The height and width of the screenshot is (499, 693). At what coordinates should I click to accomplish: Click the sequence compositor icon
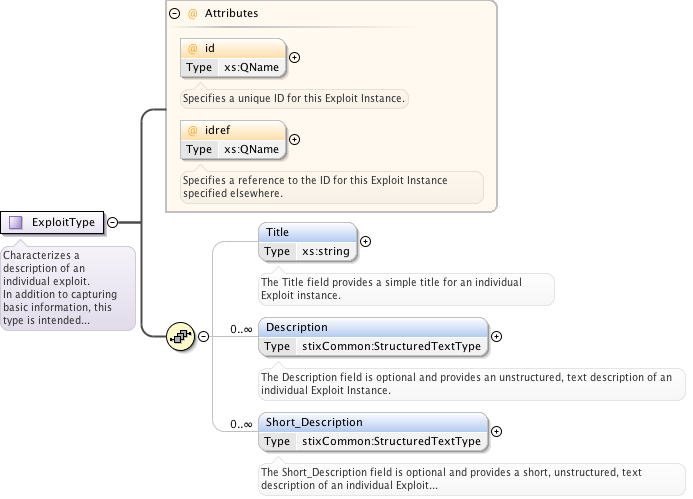tap(181, 336)
